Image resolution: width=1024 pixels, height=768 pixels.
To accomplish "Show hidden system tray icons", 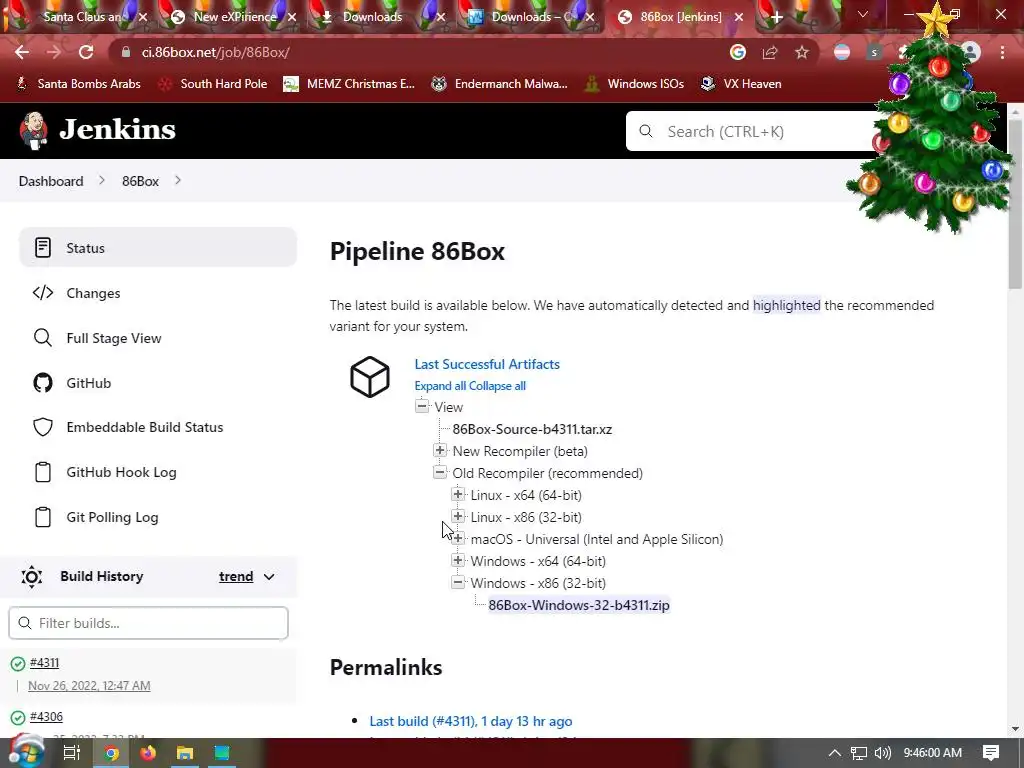I will (x=835, y=753).
